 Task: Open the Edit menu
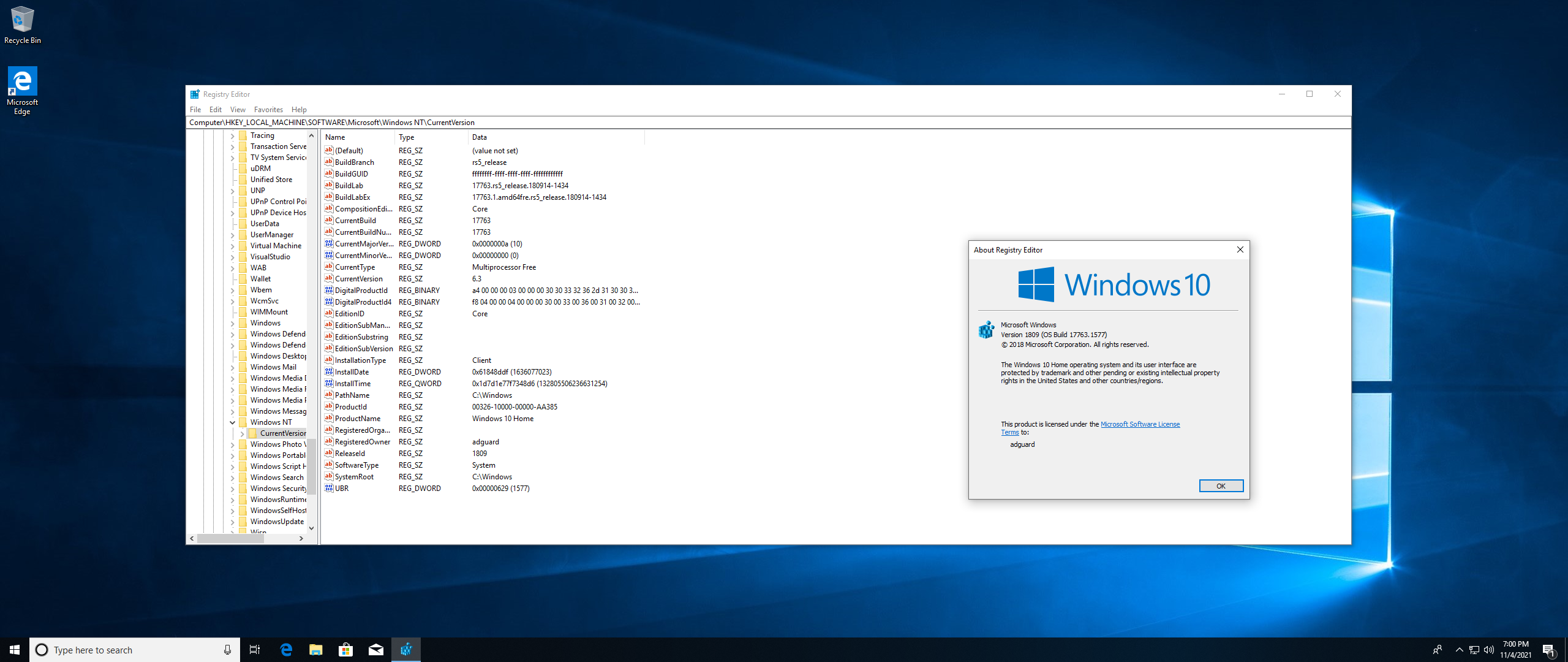click(216, 110)
